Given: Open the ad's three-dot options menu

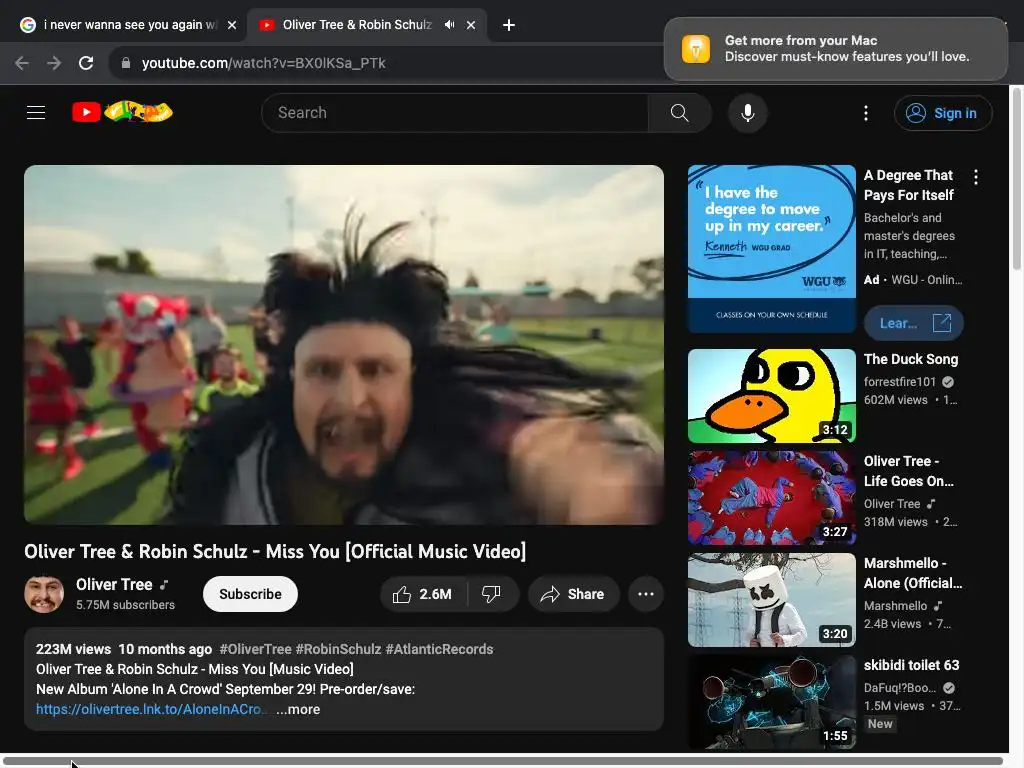Looking at the screenshot, I should [976, 177].
